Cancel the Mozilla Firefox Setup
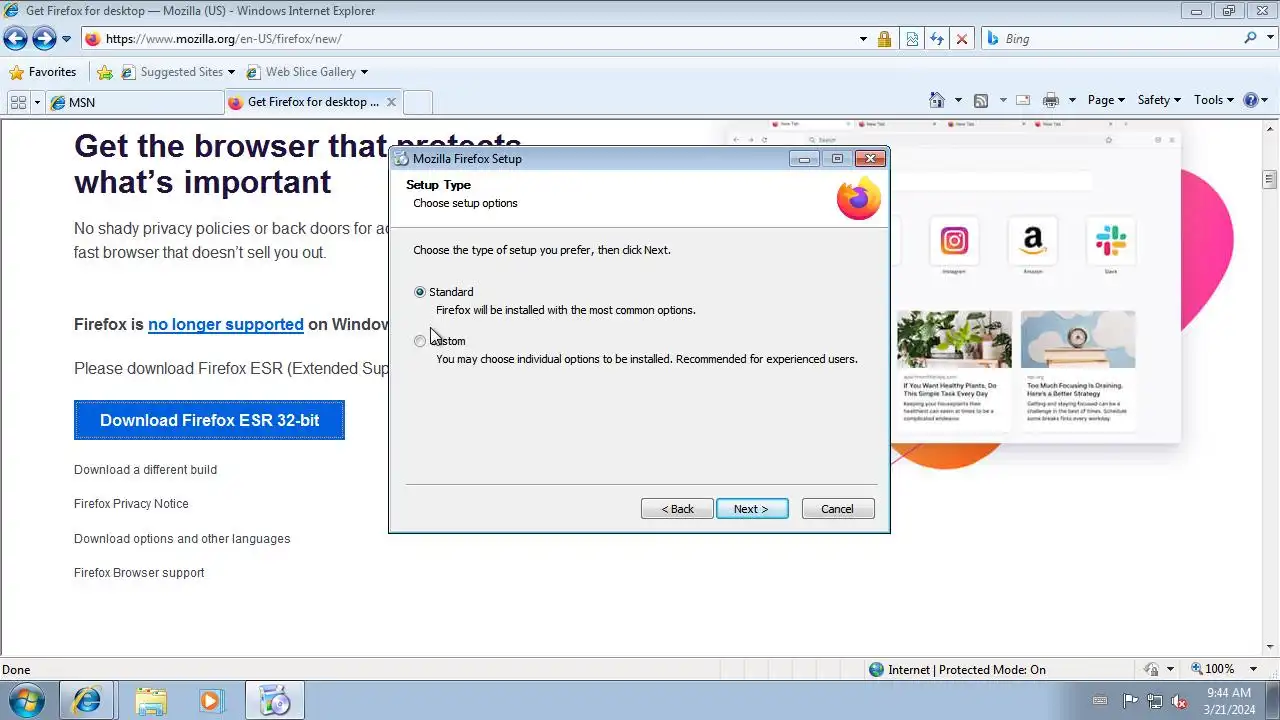The width and height of the screenshot is (1280, 720). click(x=838, y=509)
